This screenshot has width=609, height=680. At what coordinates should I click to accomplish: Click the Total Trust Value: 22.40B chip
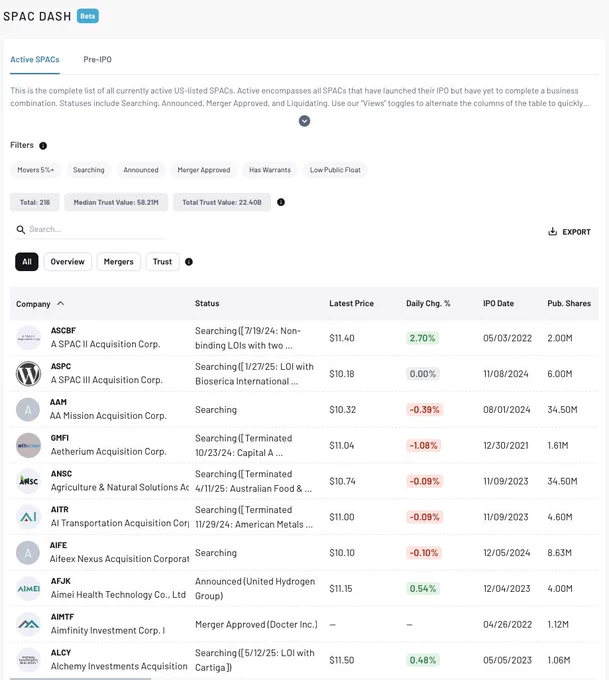pos(222,202)
